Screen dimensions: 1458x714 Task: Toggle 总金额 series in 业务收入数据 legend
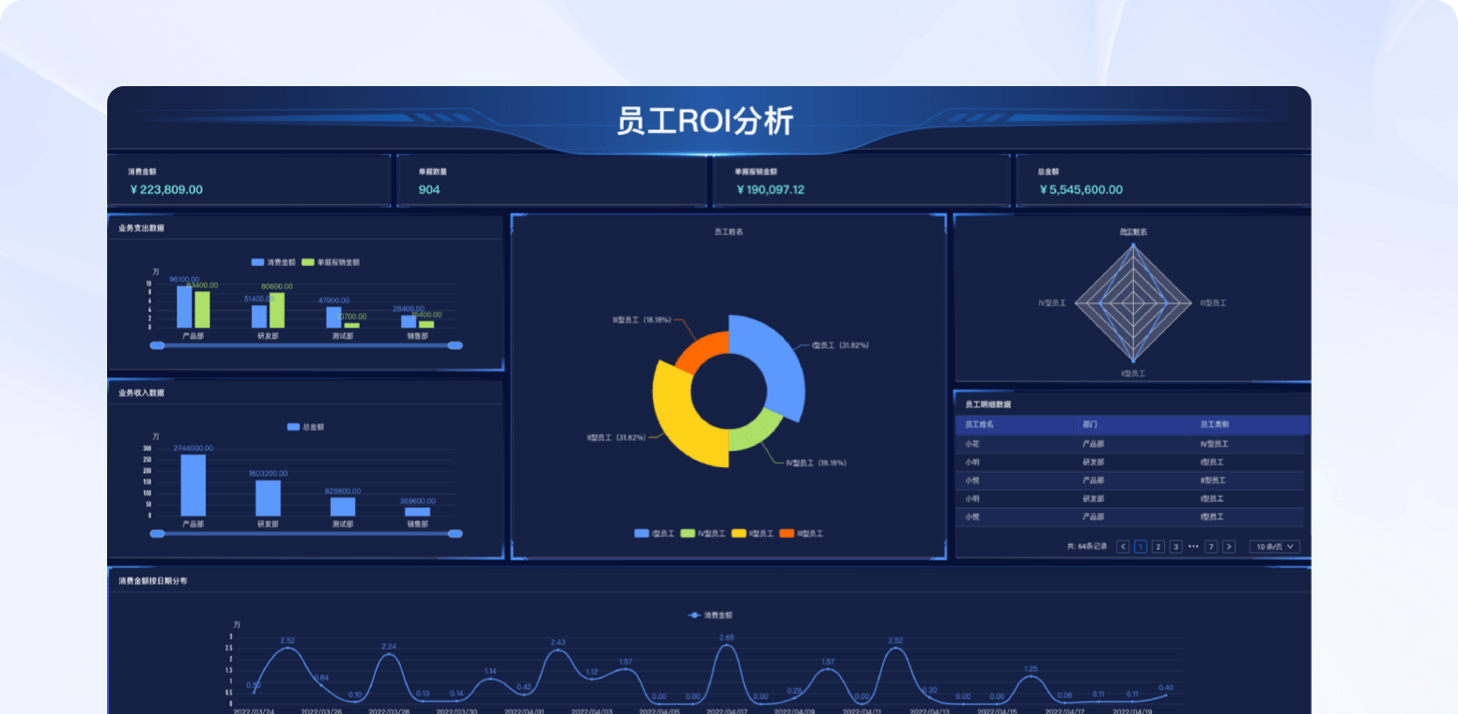tap(293, 427)
